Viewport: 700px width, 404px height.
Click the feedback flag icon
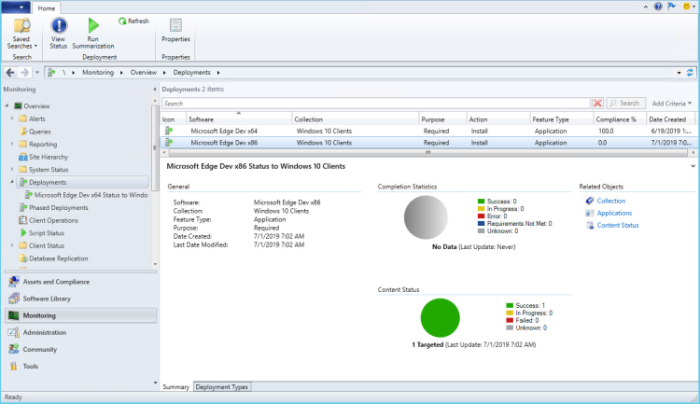671,6
